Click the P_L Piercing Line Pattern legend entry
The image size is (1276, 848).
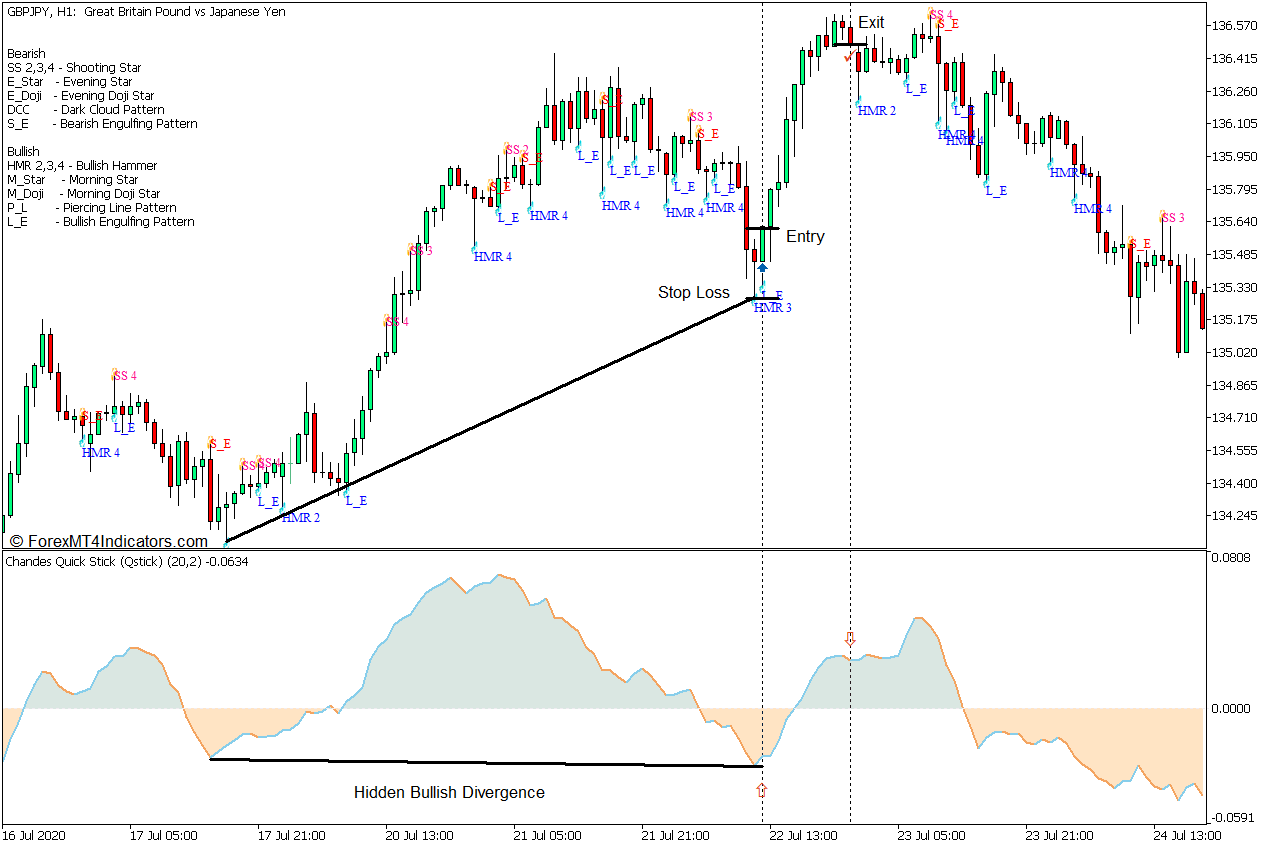91,208
